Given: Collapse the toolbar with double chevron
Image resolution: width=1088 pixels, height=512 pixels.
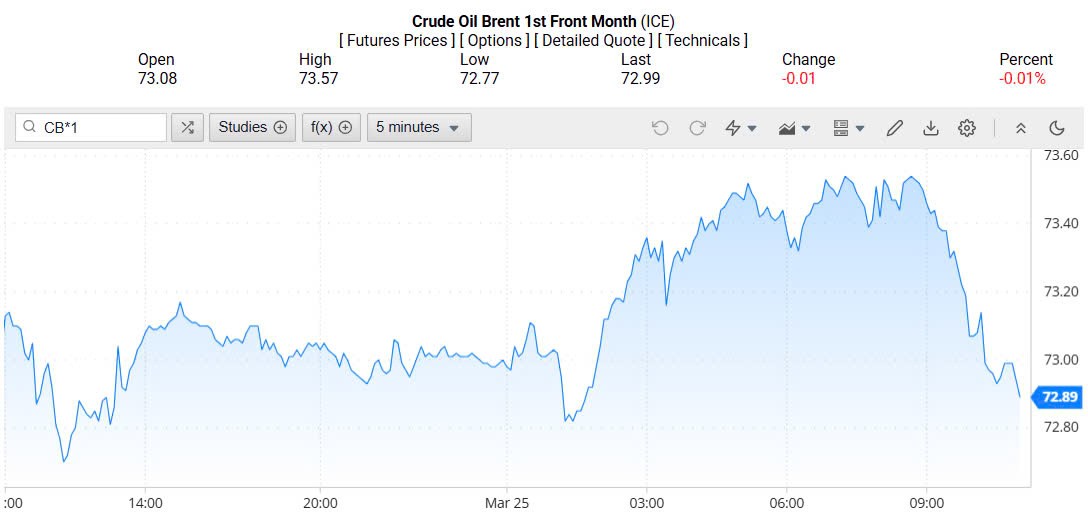Looking at the screenshot, I should tap(1021, 128).
